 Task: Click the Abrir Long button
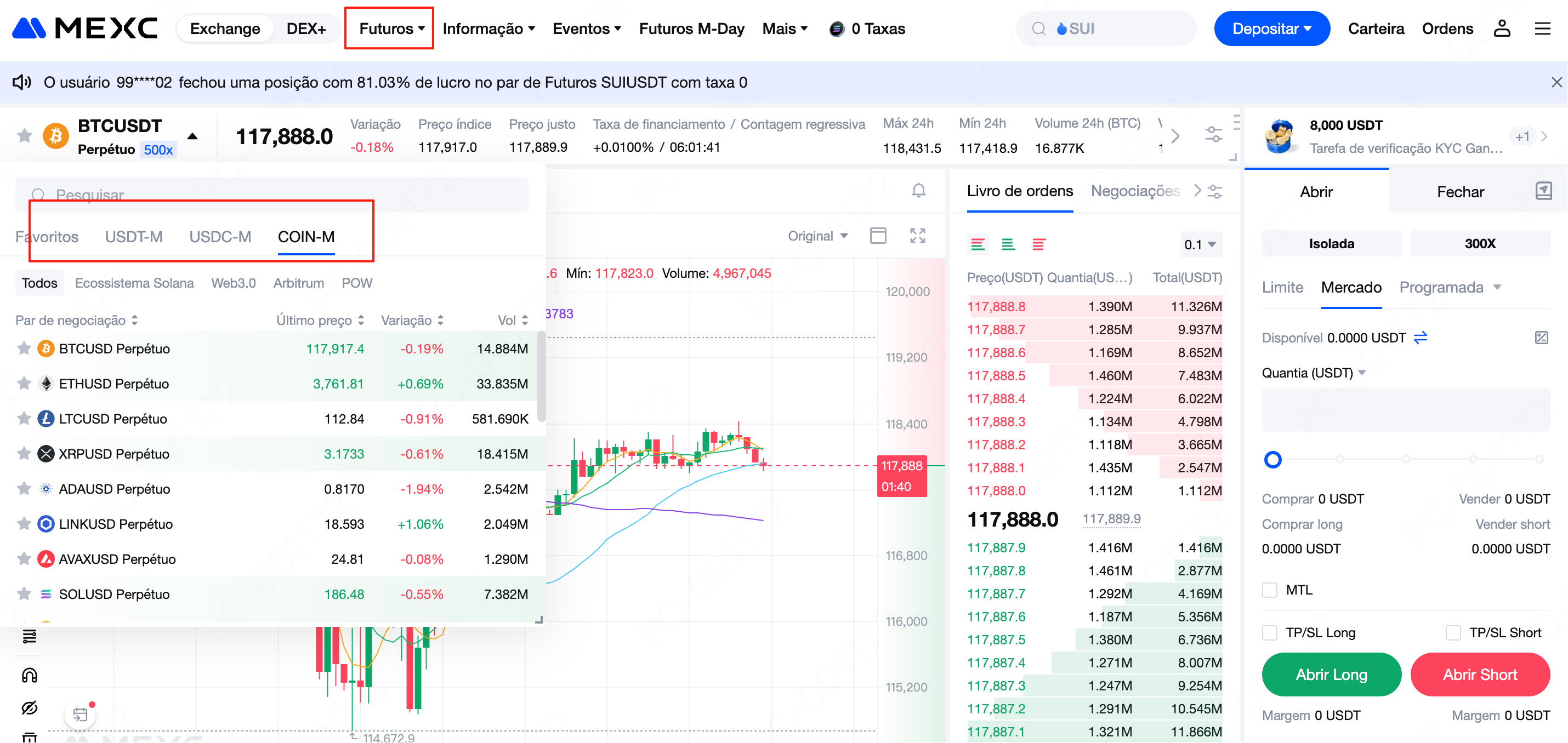tap(1331, 675)
